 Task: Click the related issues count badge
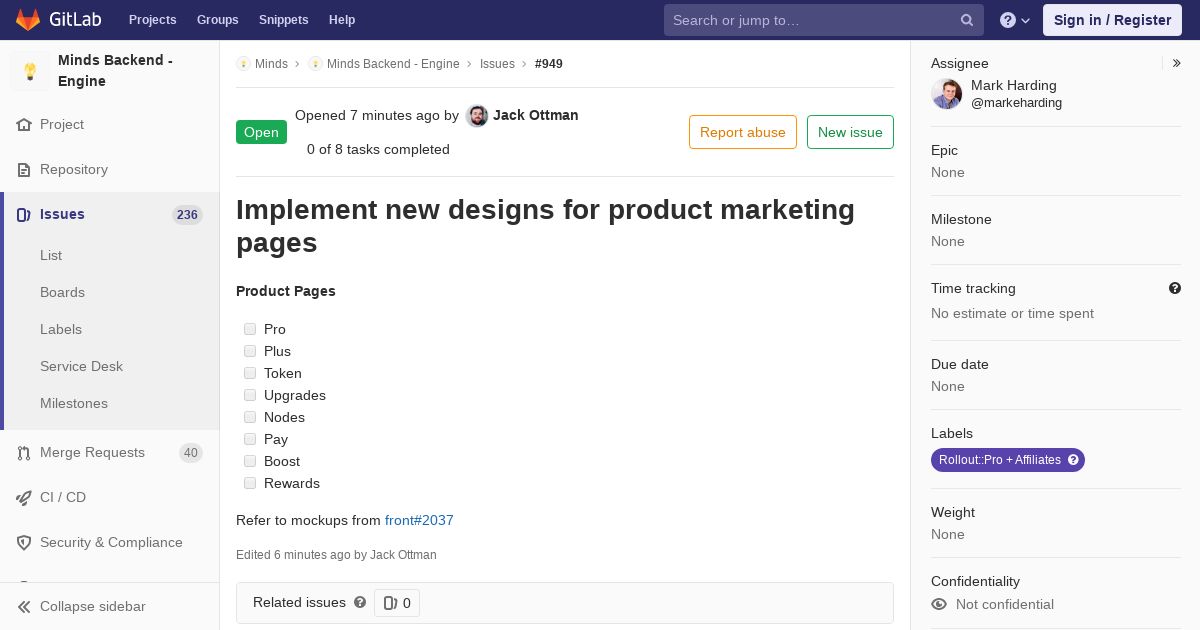click(x=397, y=603)
